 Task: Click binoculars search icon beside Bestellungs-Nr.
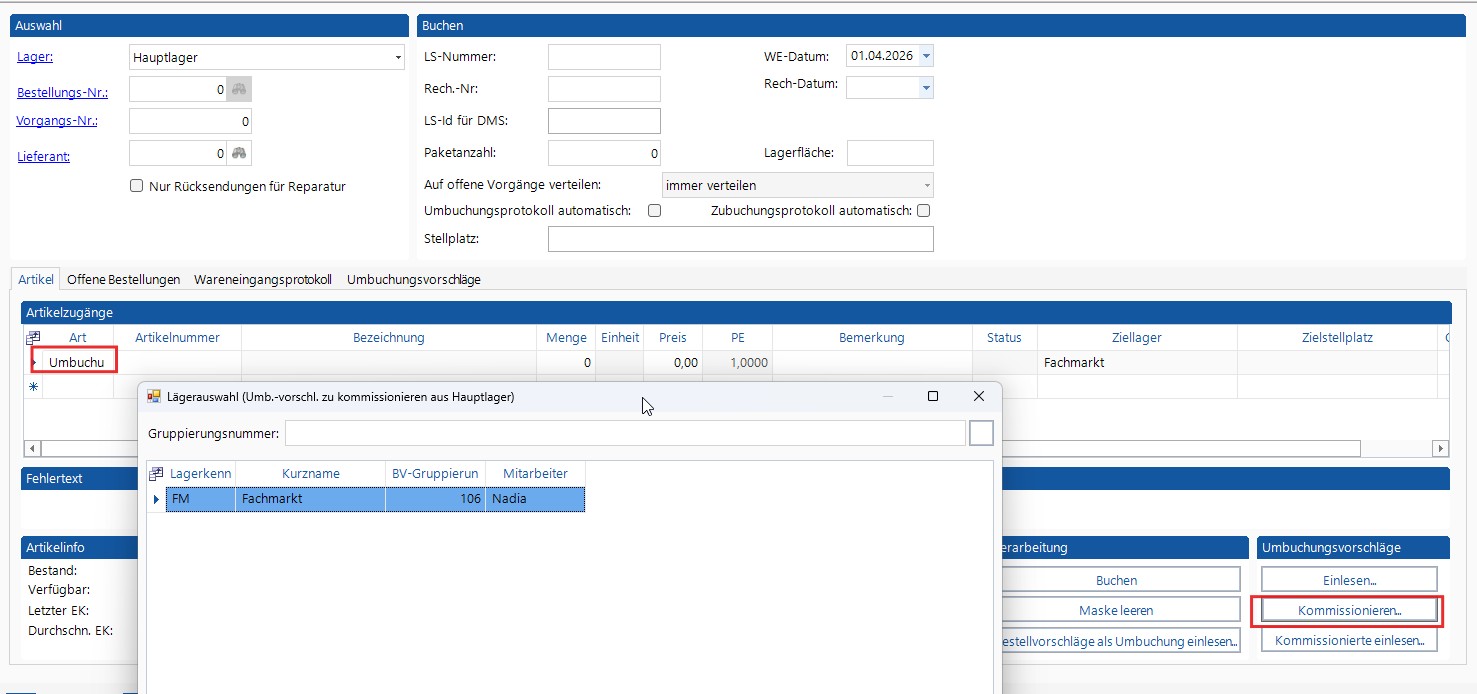tap(239, 90)
